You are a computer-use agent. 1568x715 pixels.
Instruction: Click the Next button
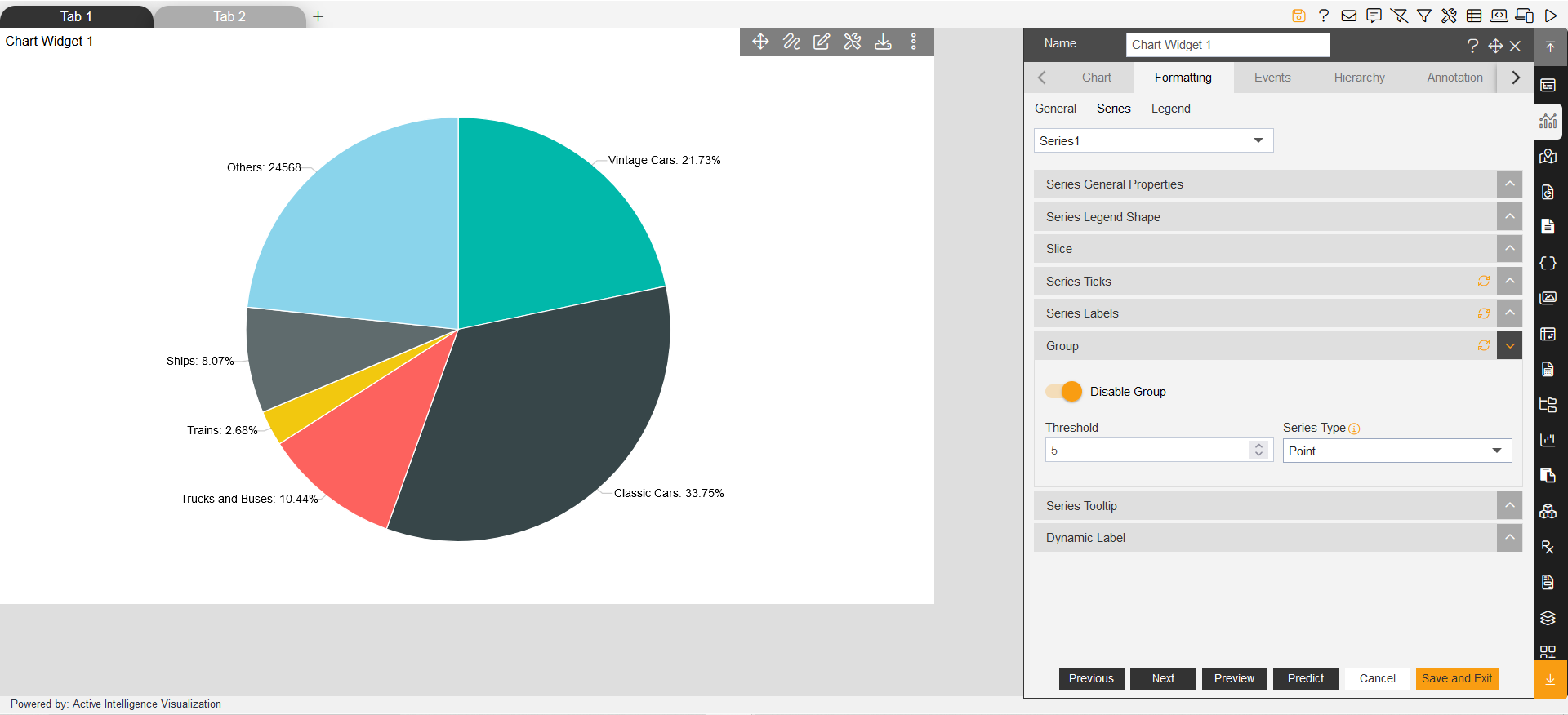(x=1163, y=678)
